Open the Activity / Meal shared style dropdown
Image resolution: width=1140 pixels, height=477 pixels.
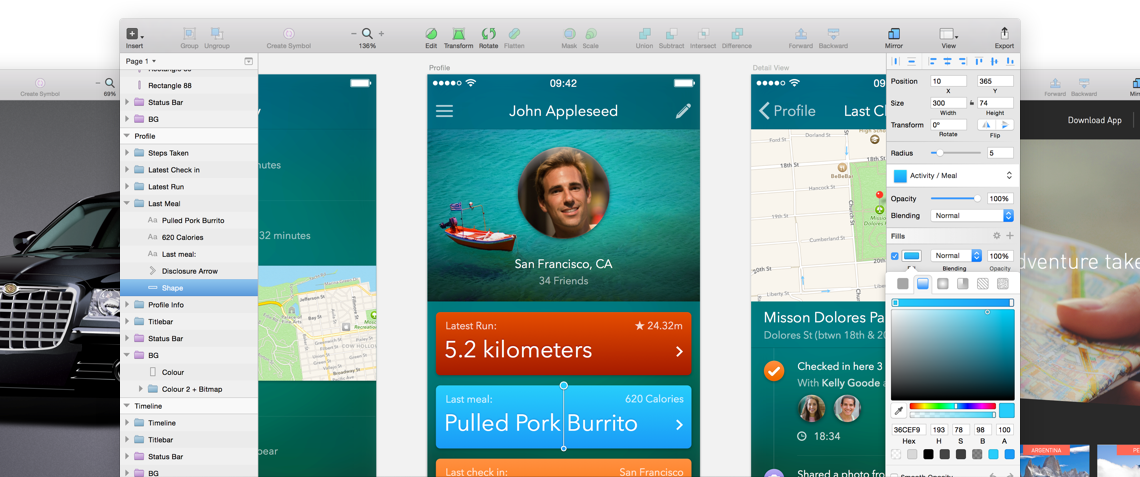click(953, 175)
